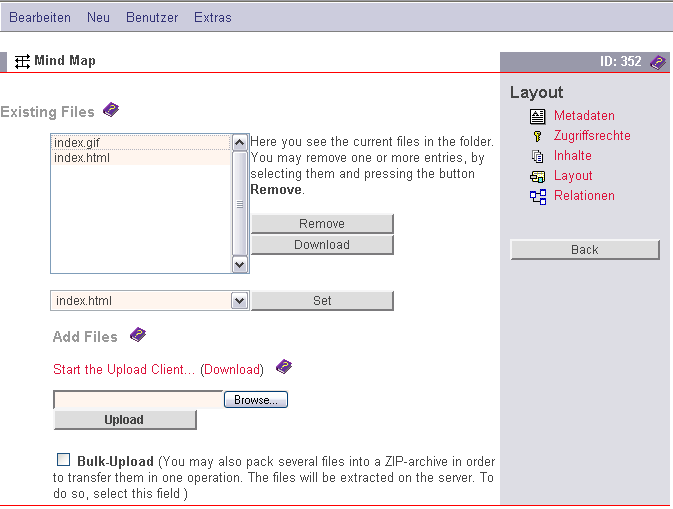Open the Extras menu
Screen dimensions: 673x509
213,18
